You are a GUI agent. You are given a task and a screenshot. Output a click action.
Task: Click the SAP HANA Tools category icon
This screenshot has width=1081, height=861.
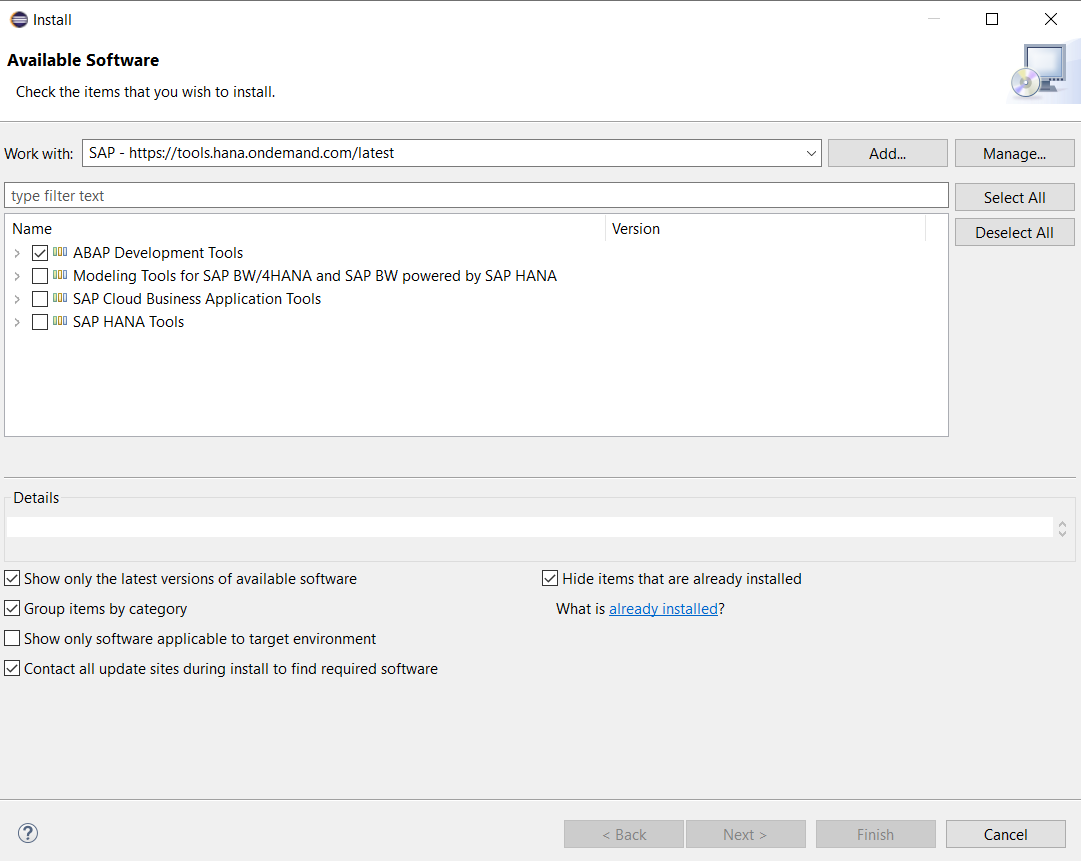coord(57,322)
